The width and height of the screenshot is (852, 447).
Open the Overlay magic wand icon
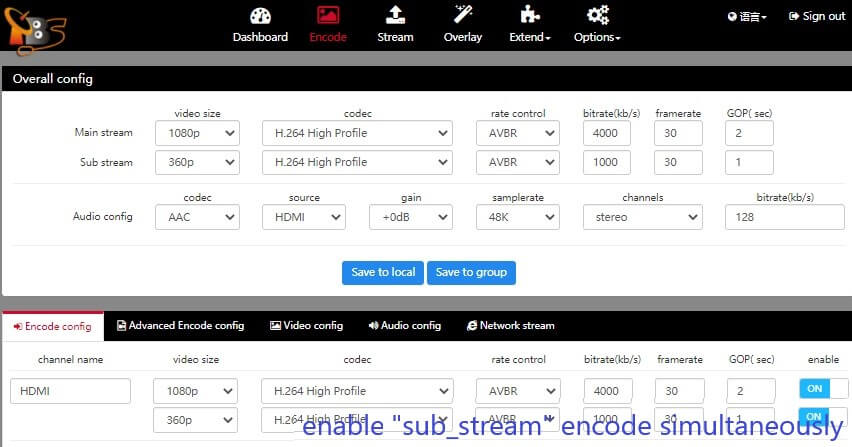pyautogui.click(x=462, y=16)
